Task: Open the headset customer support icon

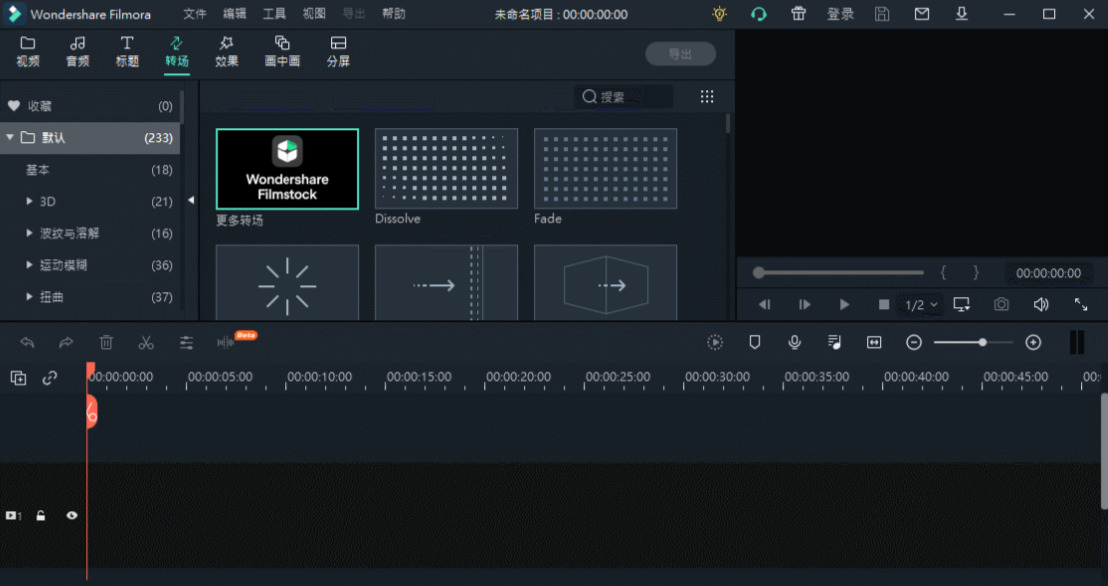Action: [x=759, y=14]
